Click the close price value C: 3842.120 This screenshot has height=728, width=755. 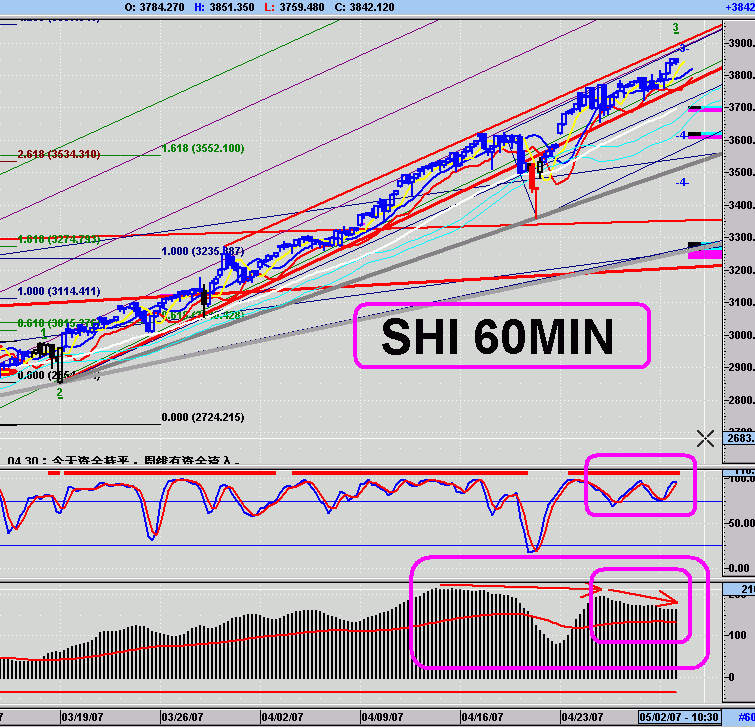coord(364,7)
